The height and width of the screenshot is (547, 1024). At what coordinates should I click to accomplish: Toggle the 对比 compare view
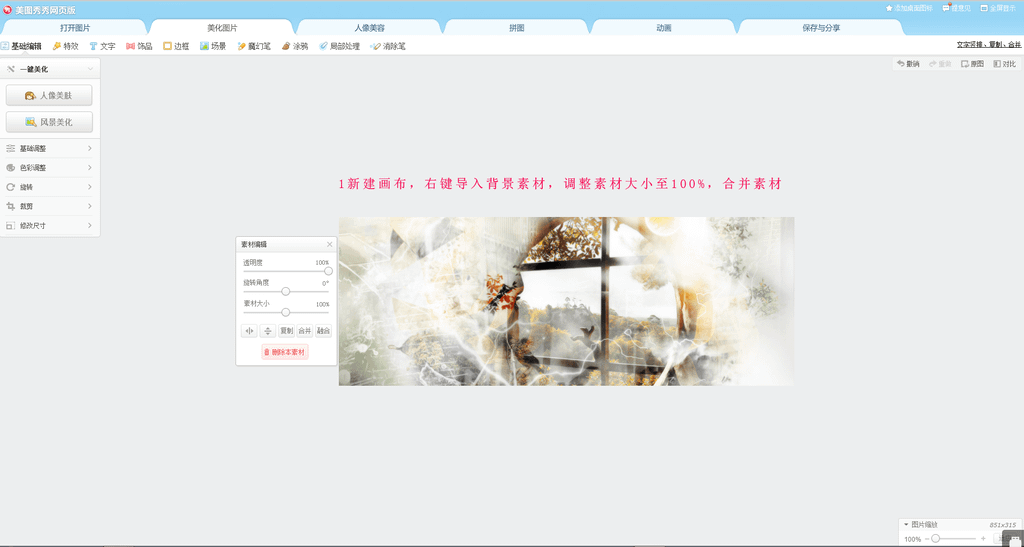1004,64
